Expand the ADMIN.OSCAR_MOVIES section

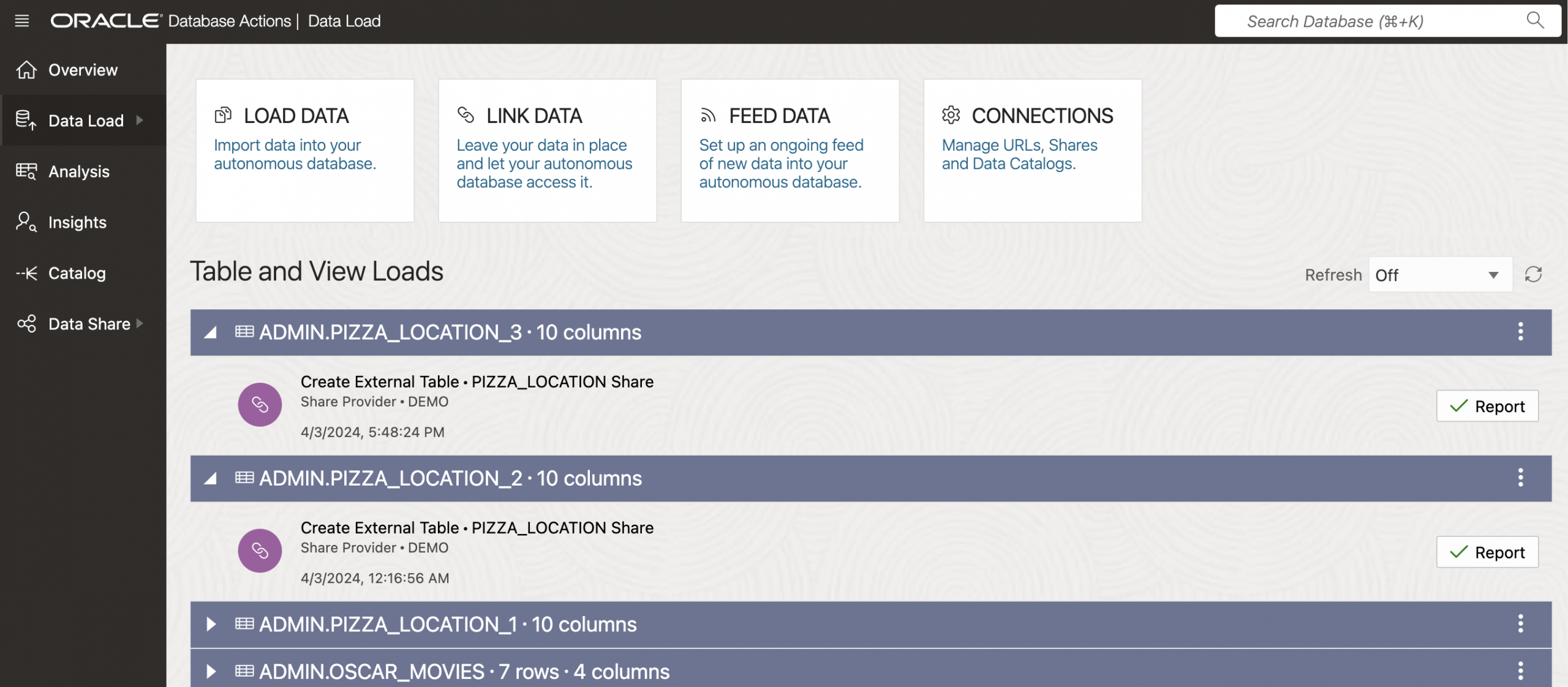coord(211,671)
